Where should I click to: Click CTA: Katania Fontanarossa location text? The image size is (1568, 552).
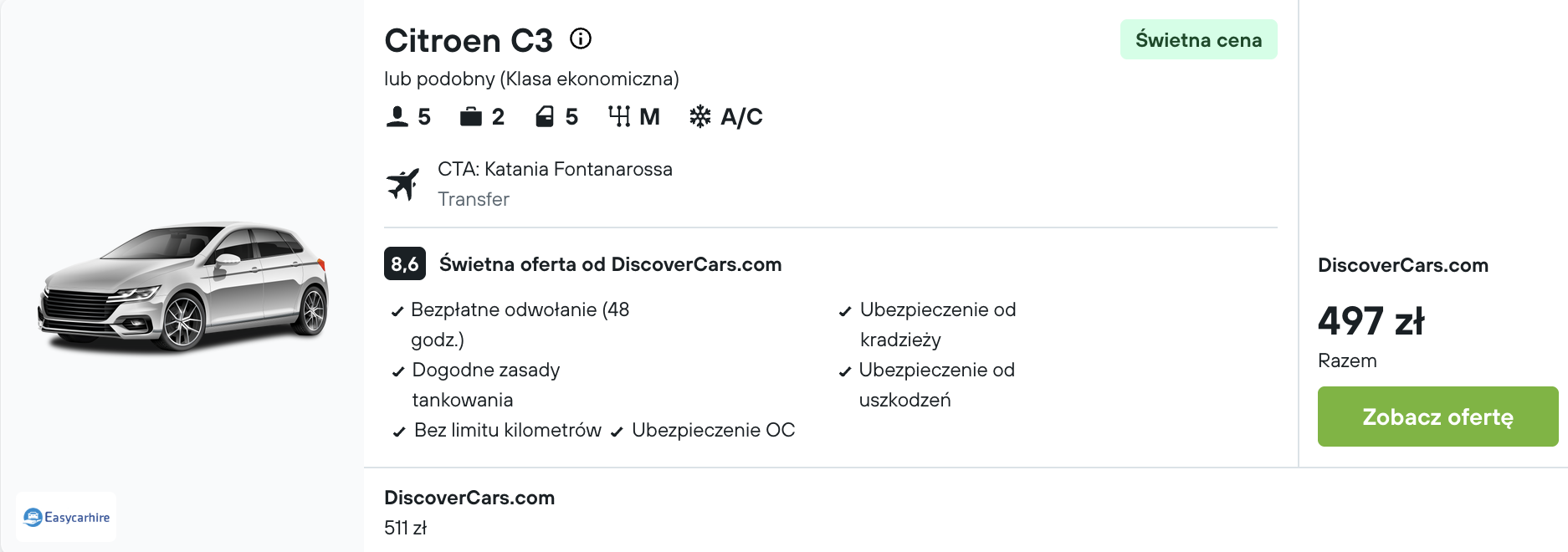(555, 169)
